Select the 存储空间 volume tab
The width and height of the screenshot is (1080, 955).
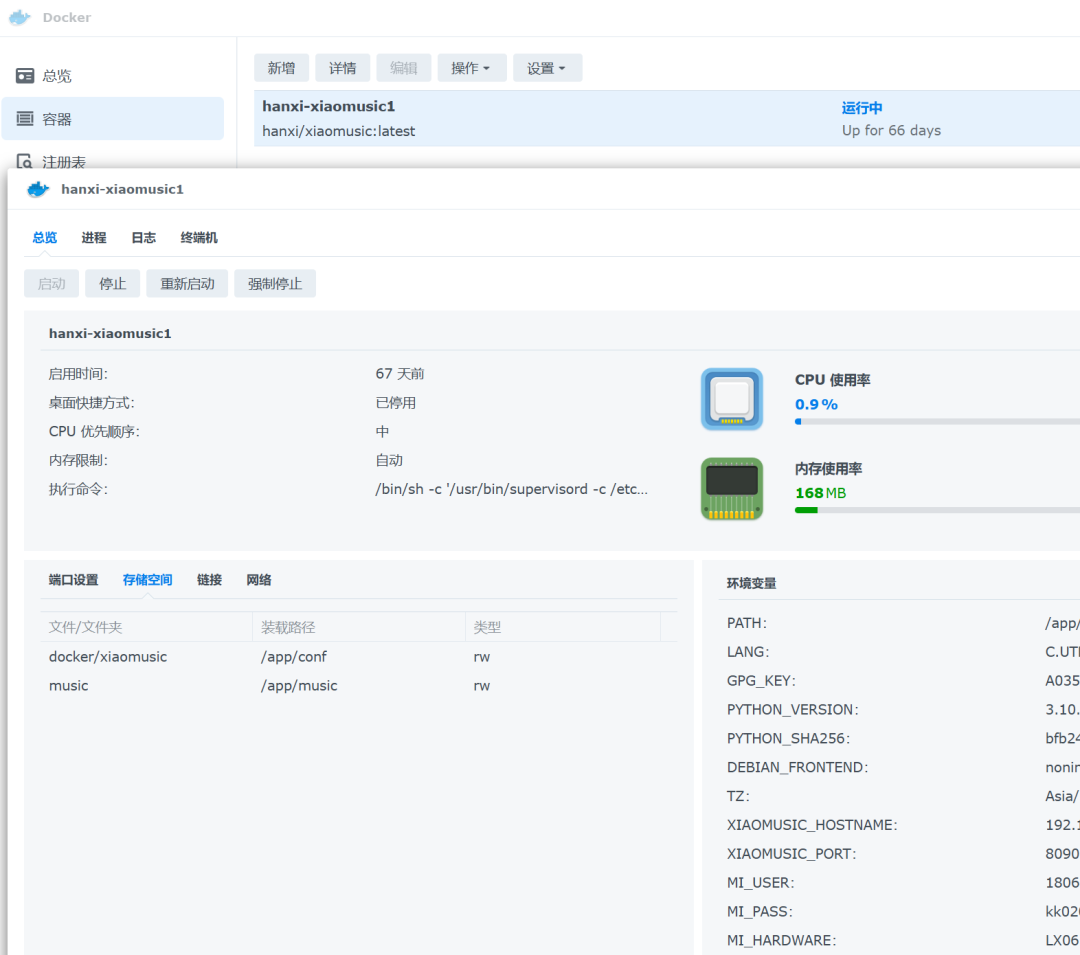(147, 580)
